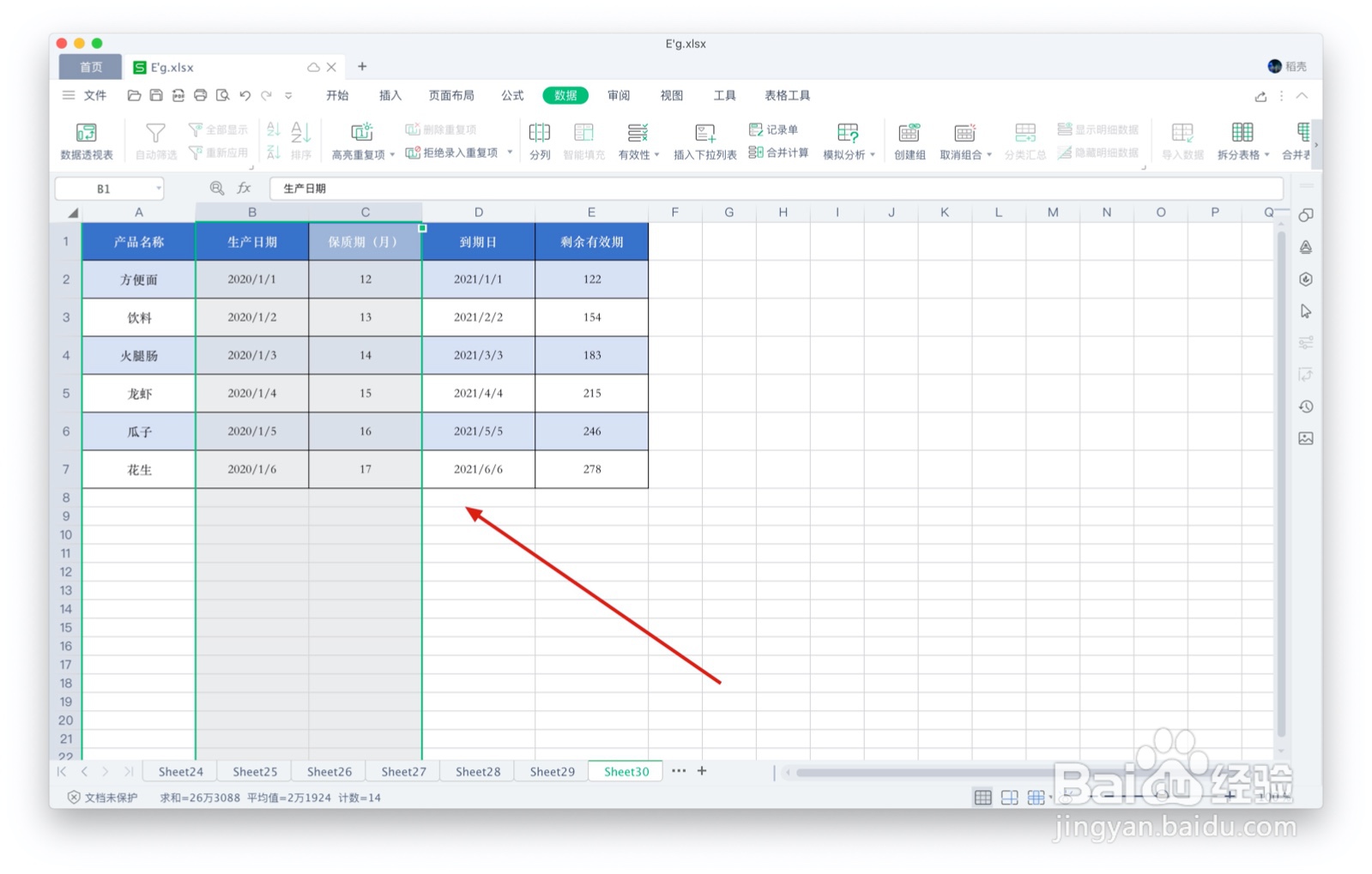The width and height of the screenshot is (1372, 874).
Task: Open the 审阅 ribbon tab
Action: pos(619,95)
